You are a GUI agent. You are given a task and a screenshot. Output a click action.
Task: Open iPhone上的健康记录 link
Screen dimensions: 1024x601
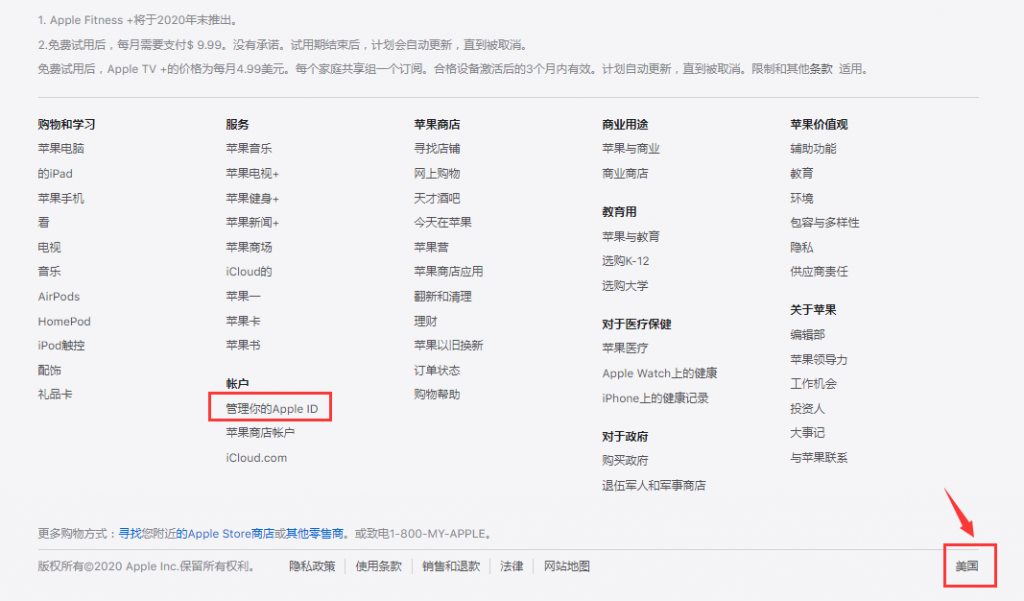coord(655,398)
